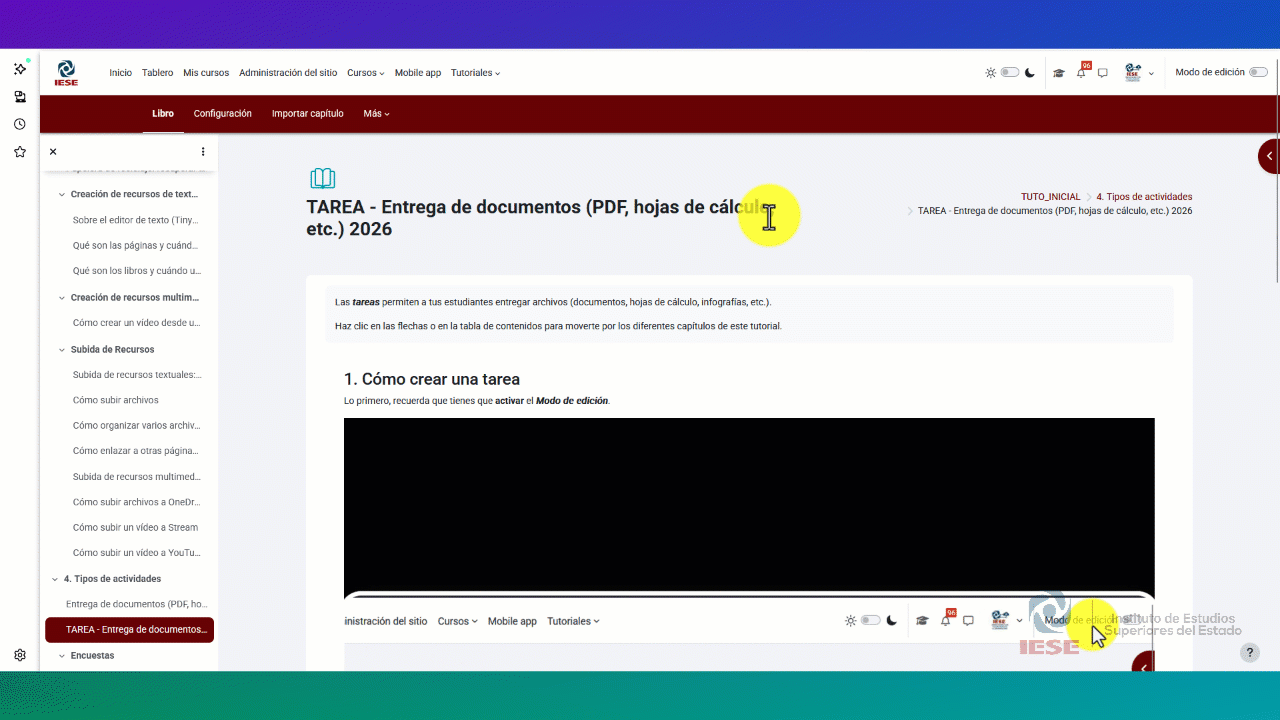This screenshot has height=720, width=1280.
Task: Open the notifications bell with 96 alerts
Action: (x=1080, y=72)
